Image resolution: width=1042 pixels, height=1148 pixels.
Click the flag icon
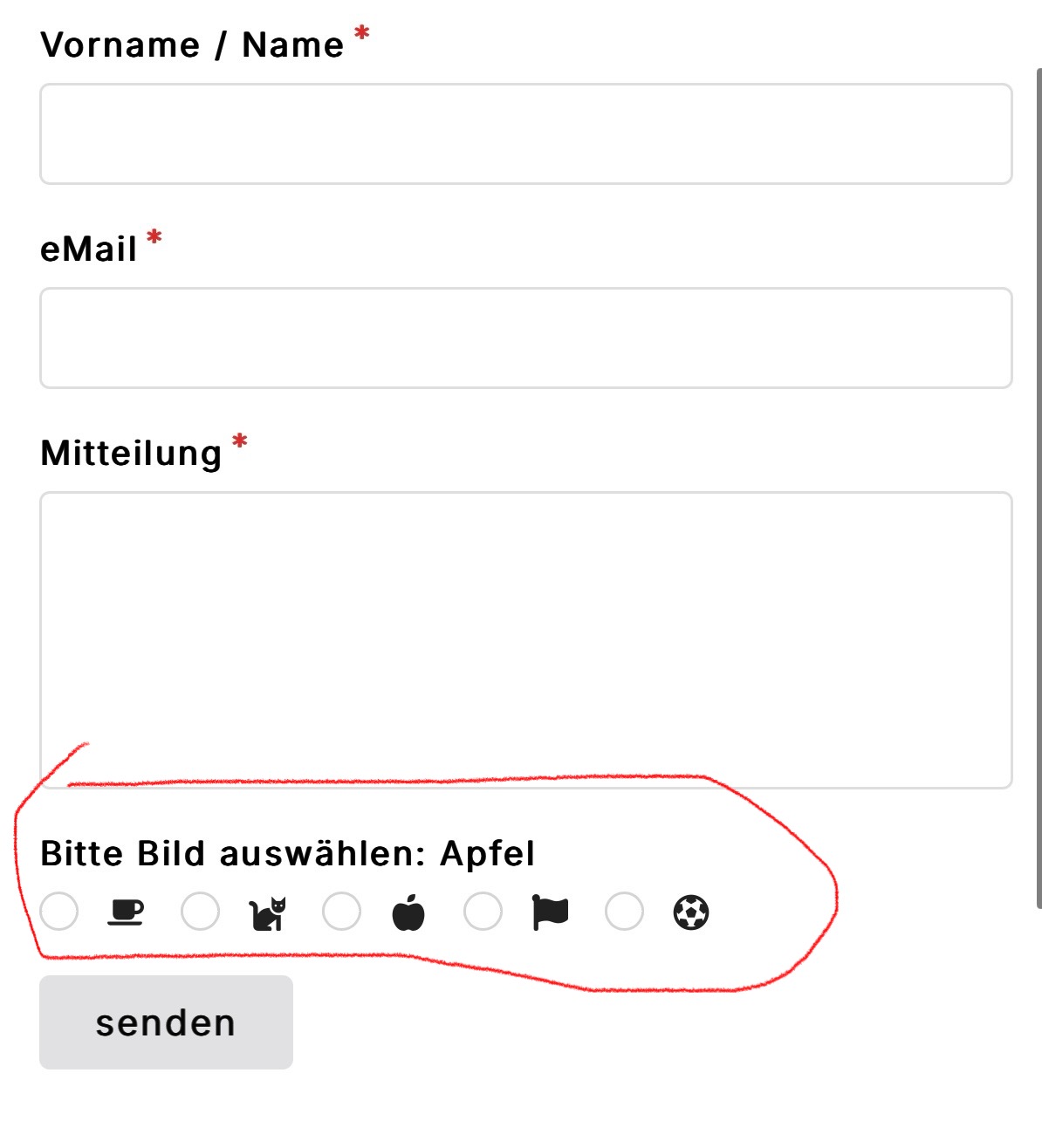550,913
